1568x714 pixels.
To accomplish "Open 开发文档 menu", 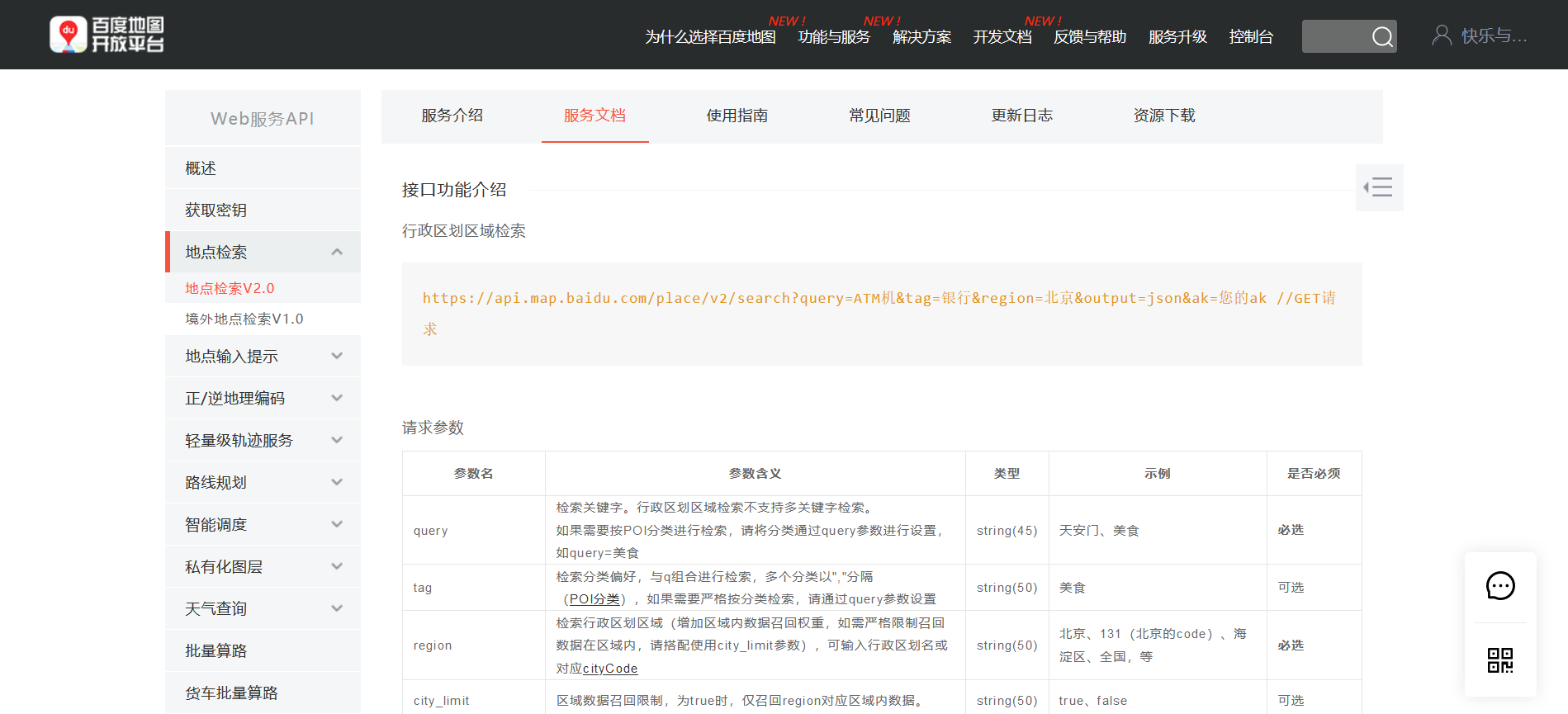I will [x=1002, y=37].
